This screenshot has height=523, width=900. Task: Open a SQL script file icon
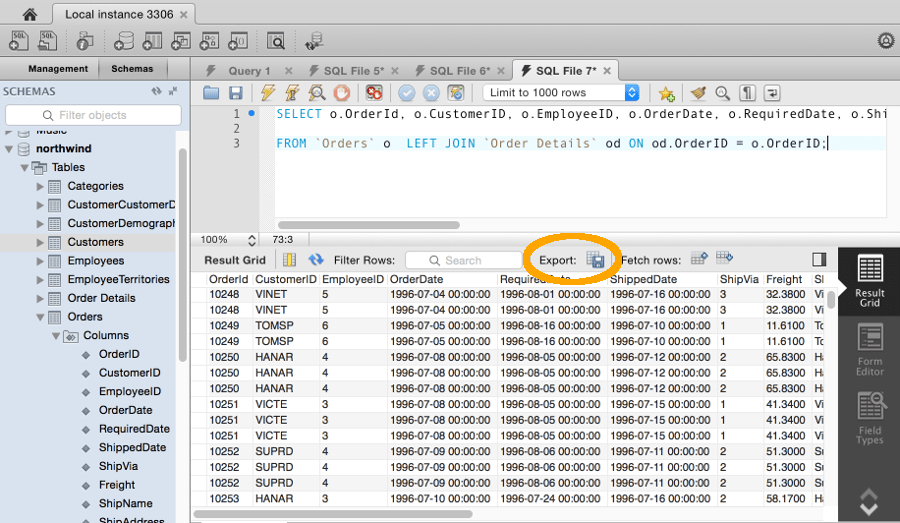pos(47,41)
